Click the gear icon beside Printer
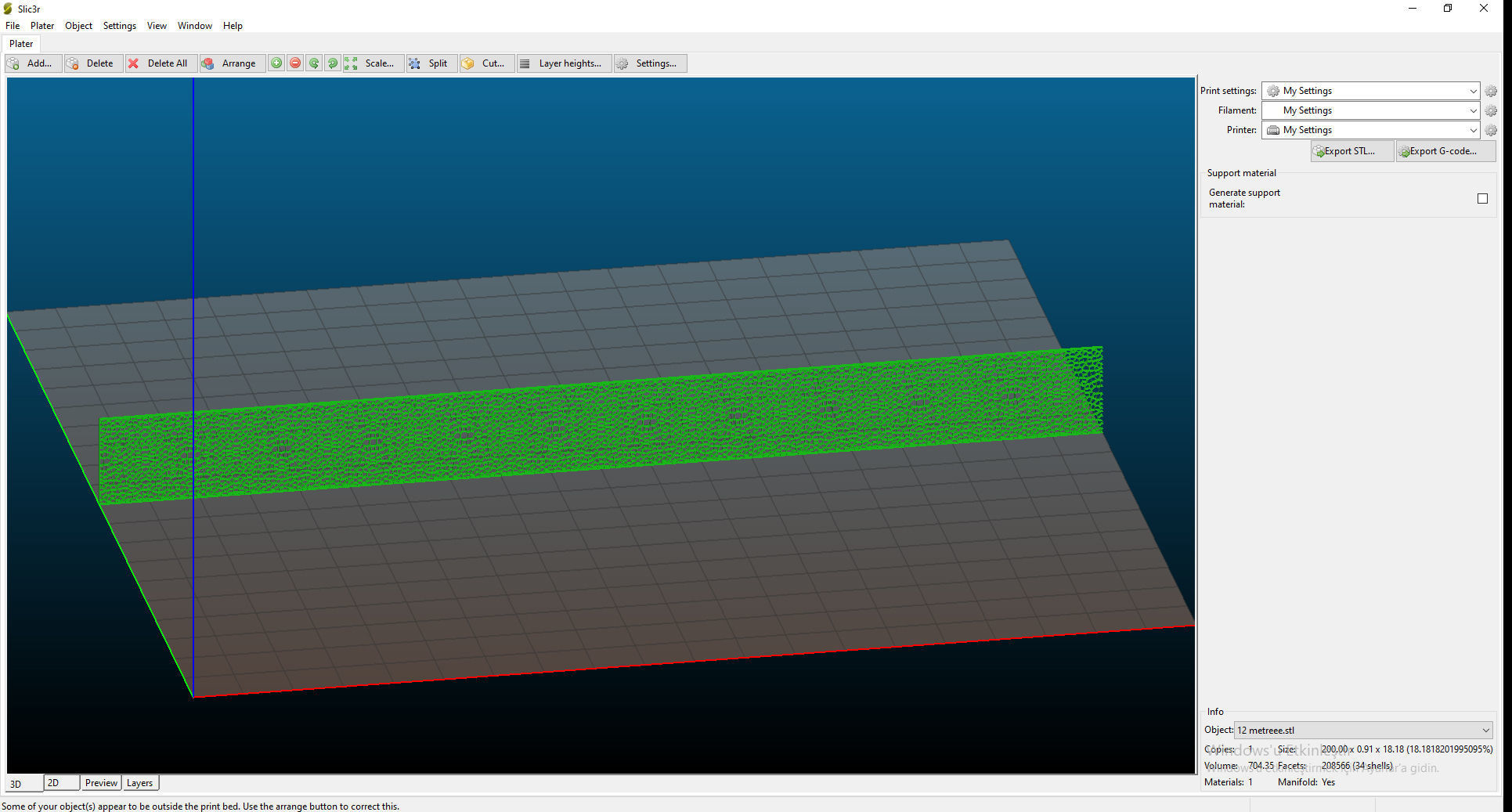Screen dimensions: 1512x812 tap(1491, 130)
